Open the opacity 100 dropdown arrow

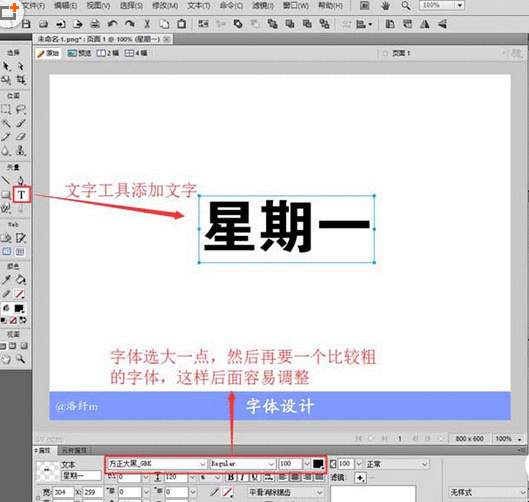coord(359,464)
